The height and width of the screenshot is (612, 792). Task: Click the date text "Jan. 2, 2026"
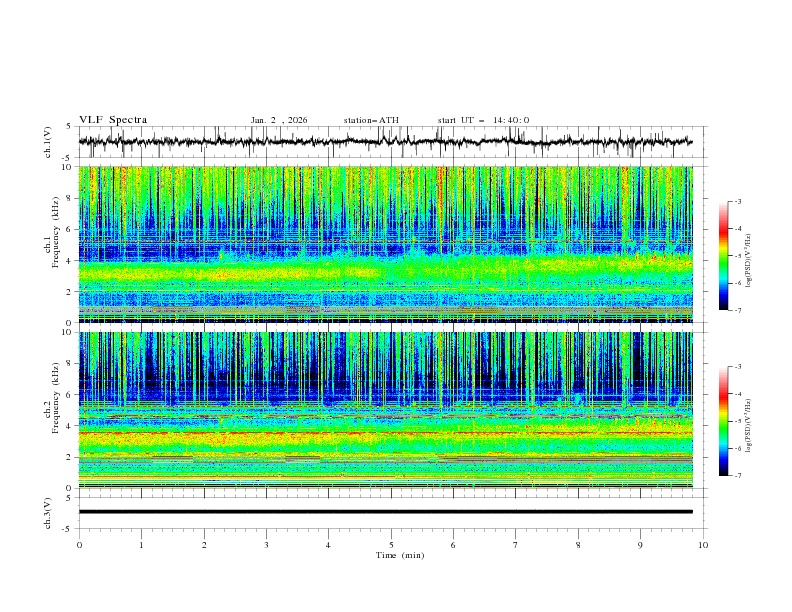279,120
